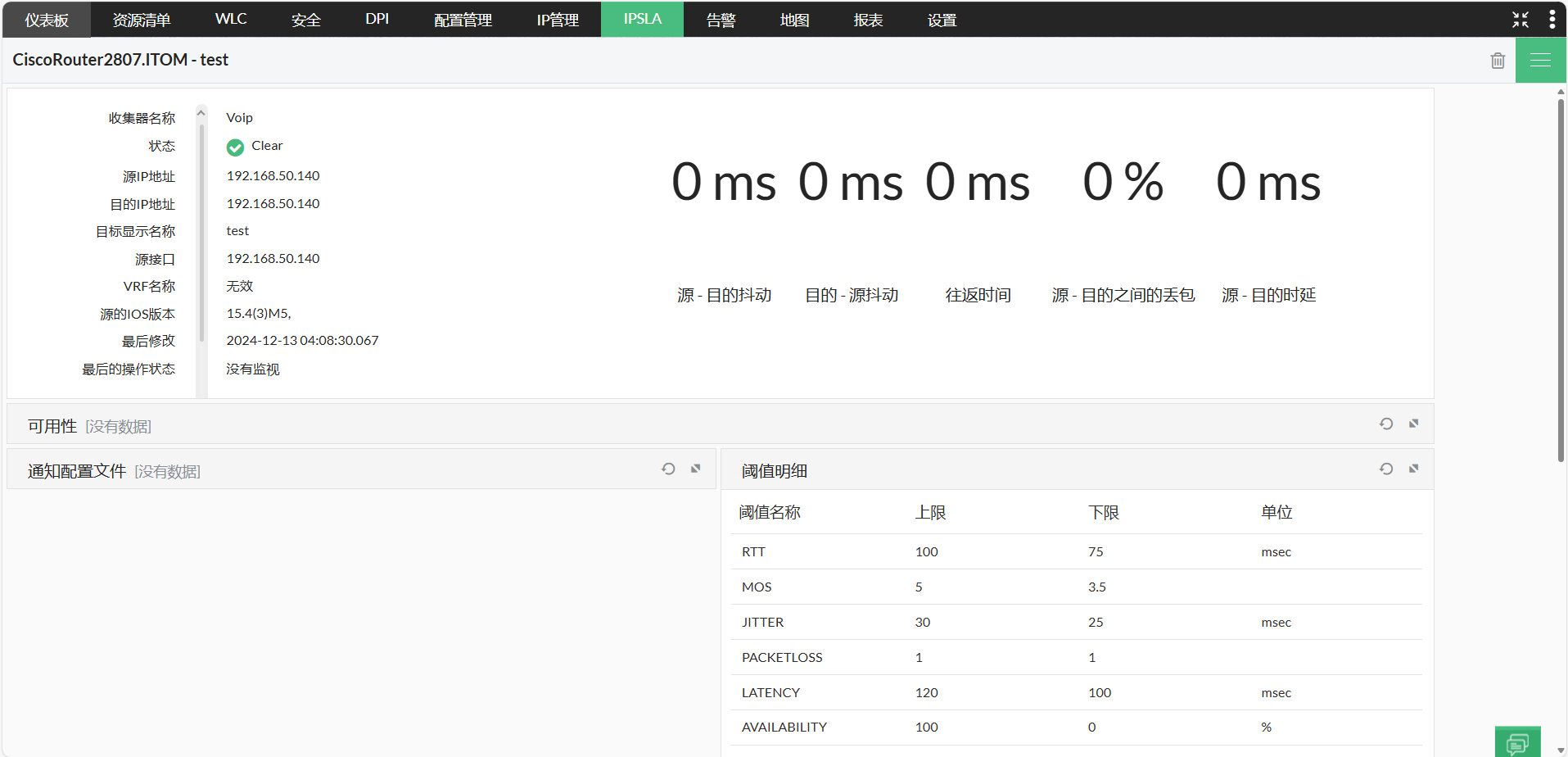Click the LATENCY upper limit 120
This screenshot has height=757, width=1568.
pyautogui.click(x=927, y=693)
